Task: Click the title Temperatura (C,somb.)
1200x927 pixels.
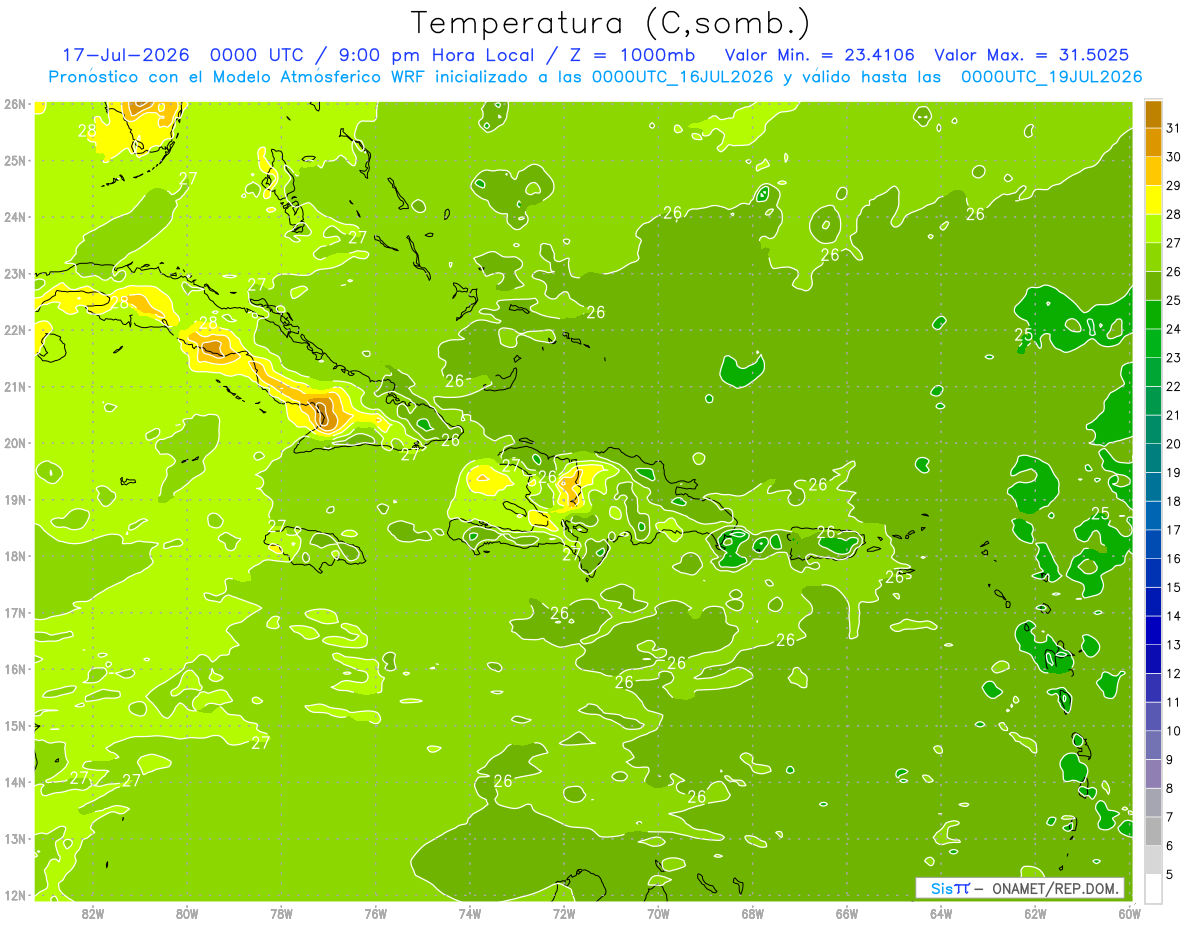Action: click(x=611, y=23)
